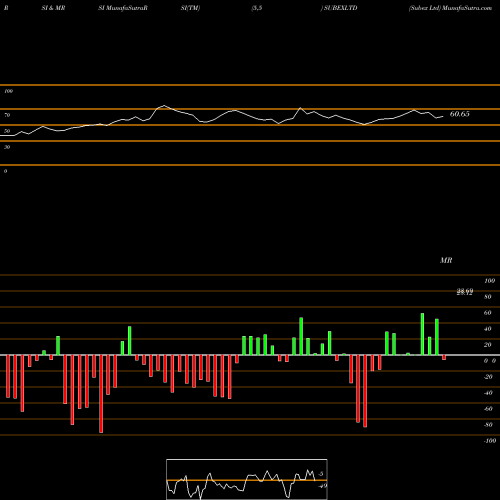Click the MR axis label -20
This screenshot has width=500, height=500.
488,377
